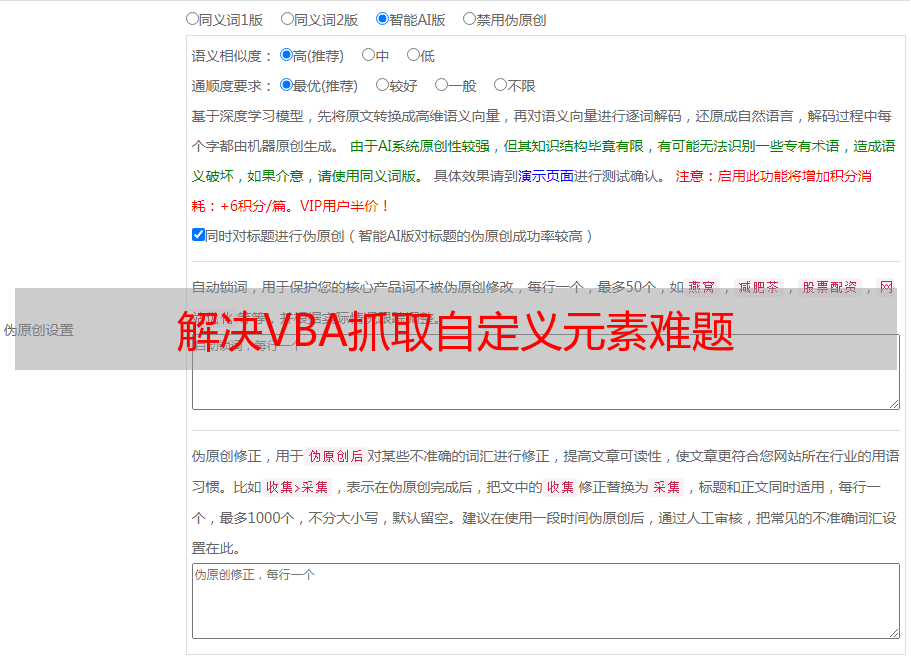Set 通顺度要求 to 最优(推荐)
This screenshot has width=911, height=658.
pyautogui.click(x=286, y=85)
